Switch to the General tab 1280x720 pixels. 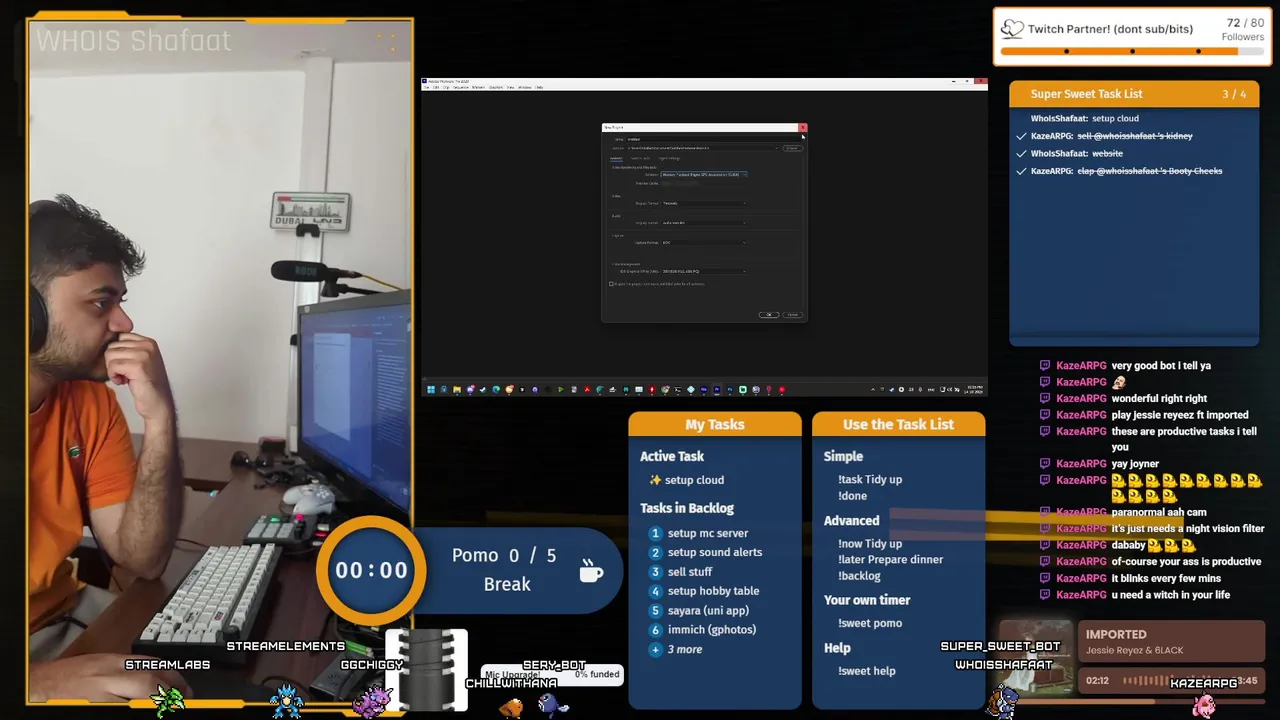point(616,158)
